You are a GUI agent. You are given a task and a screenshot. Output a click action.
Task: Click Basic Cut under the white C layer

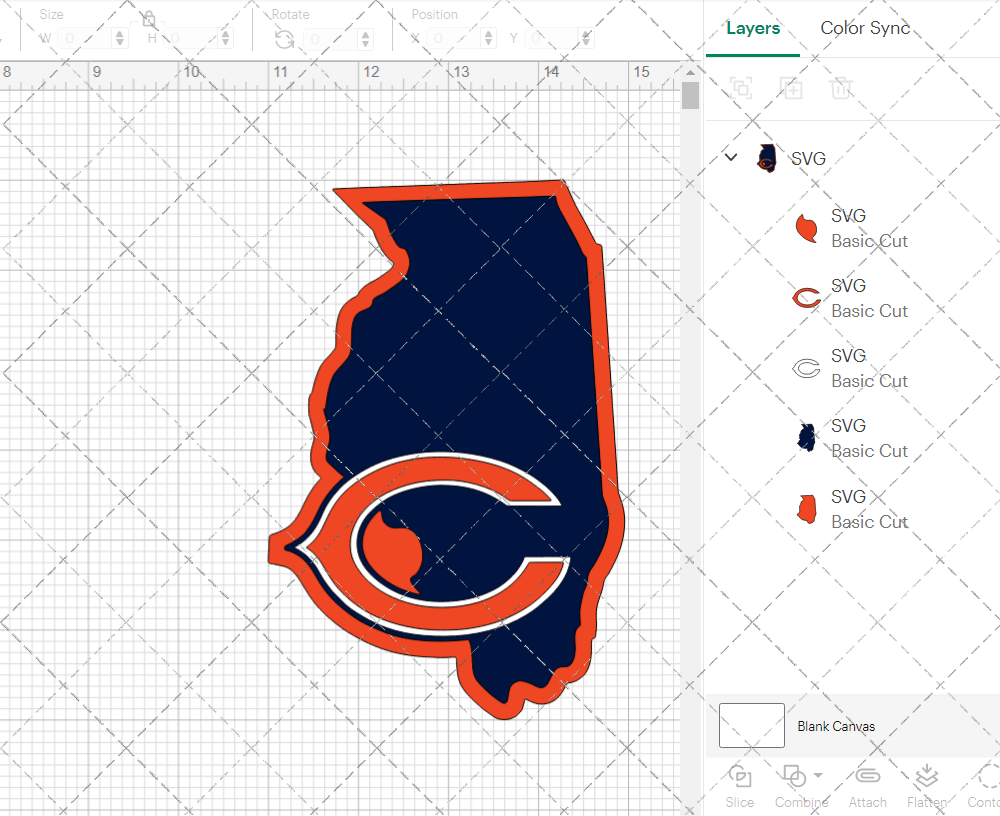coord(869,381)
